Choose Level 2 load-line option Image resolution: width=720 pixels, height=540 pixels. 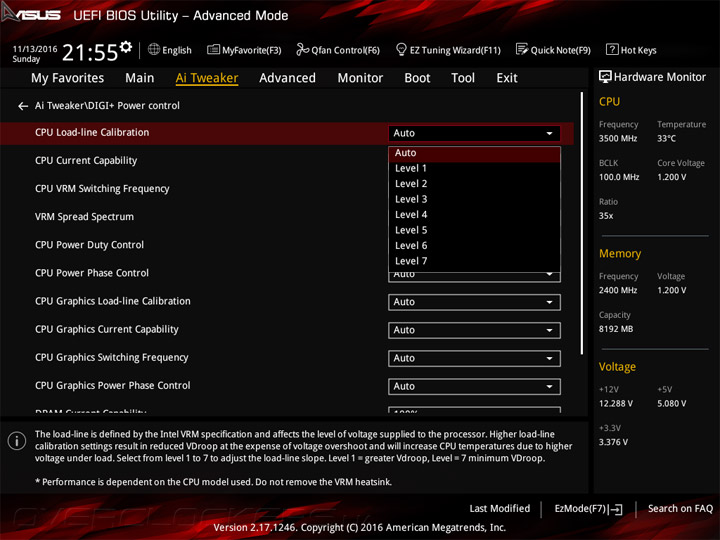point(474,184)
